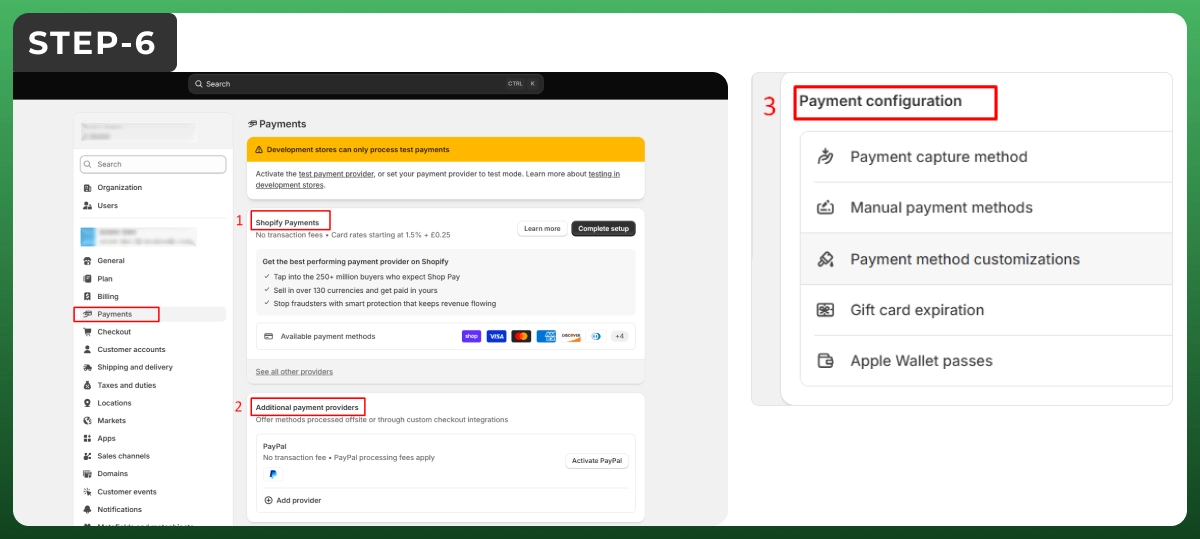The width and height of the screenshot is (1200, 539).
Task: Click the Mastercard icon
Action: tap(521, 337)
